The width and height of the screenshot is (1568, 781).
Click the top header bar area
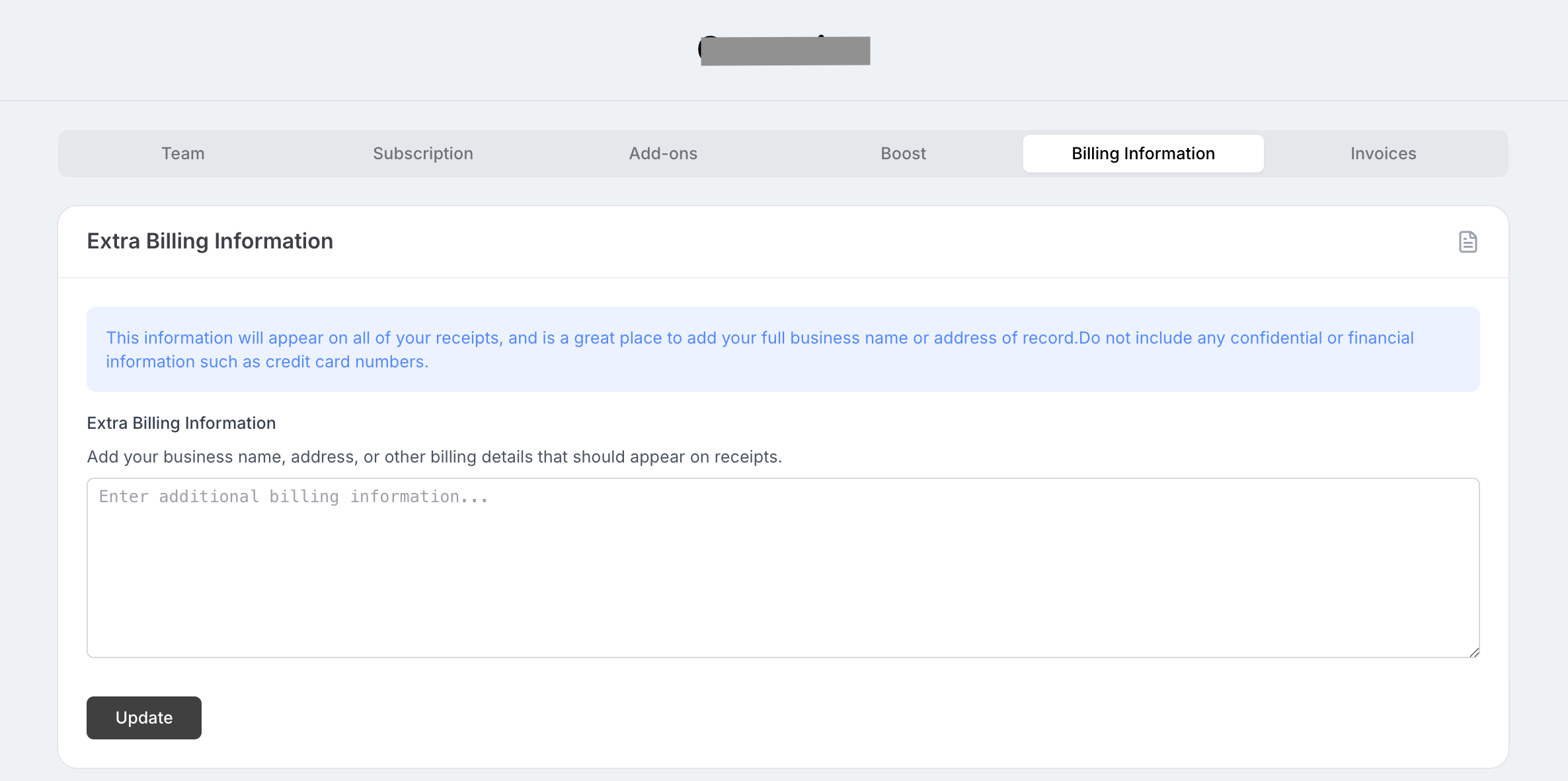[331, 50]
